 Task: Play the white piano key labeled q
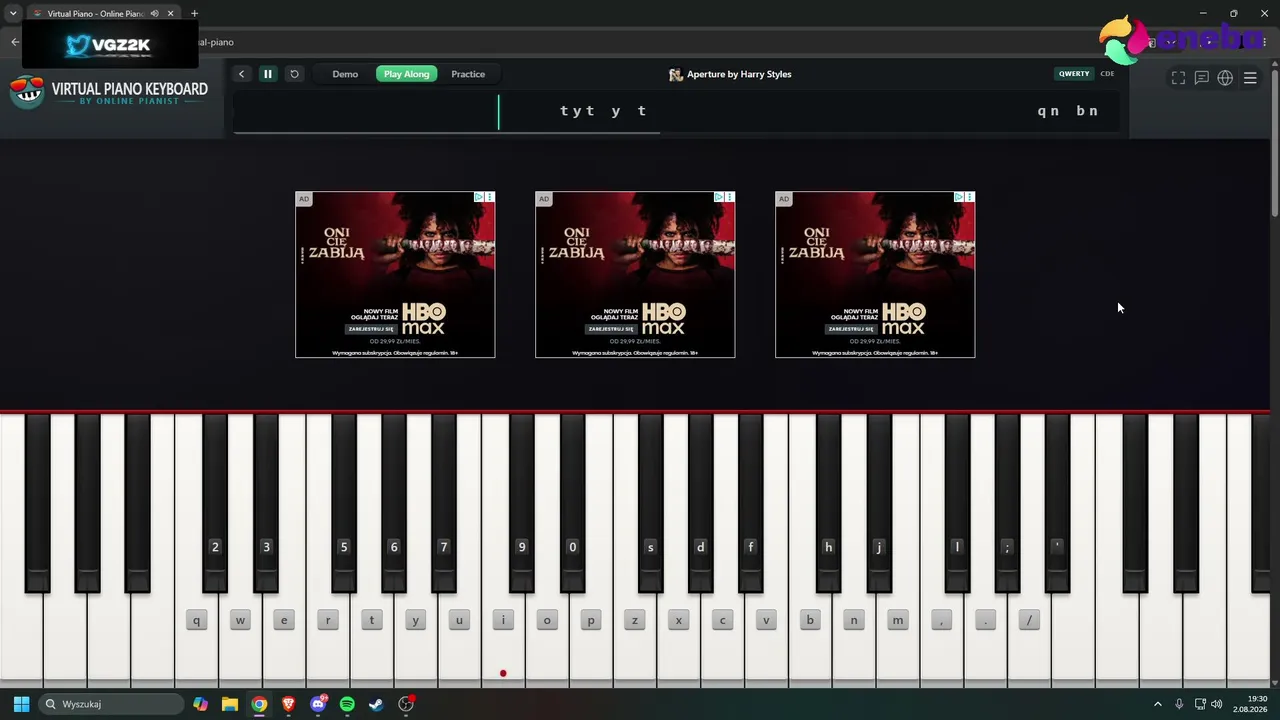pyautogui.click(x=196, y=620)
